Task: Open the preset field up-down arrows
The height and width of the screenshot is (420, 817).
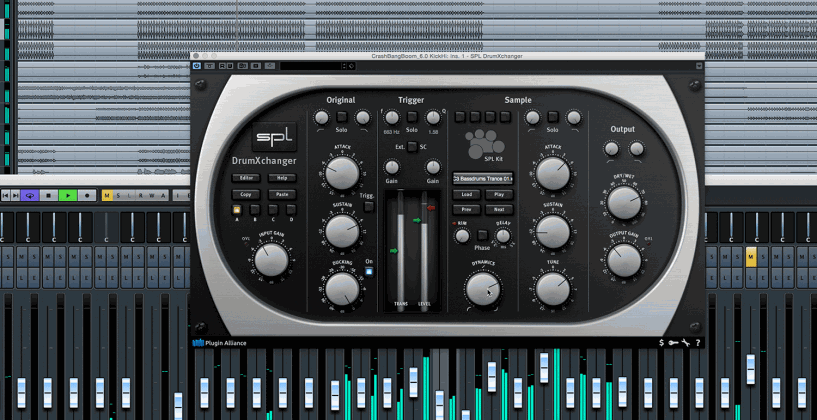Action: coord(344,66)
